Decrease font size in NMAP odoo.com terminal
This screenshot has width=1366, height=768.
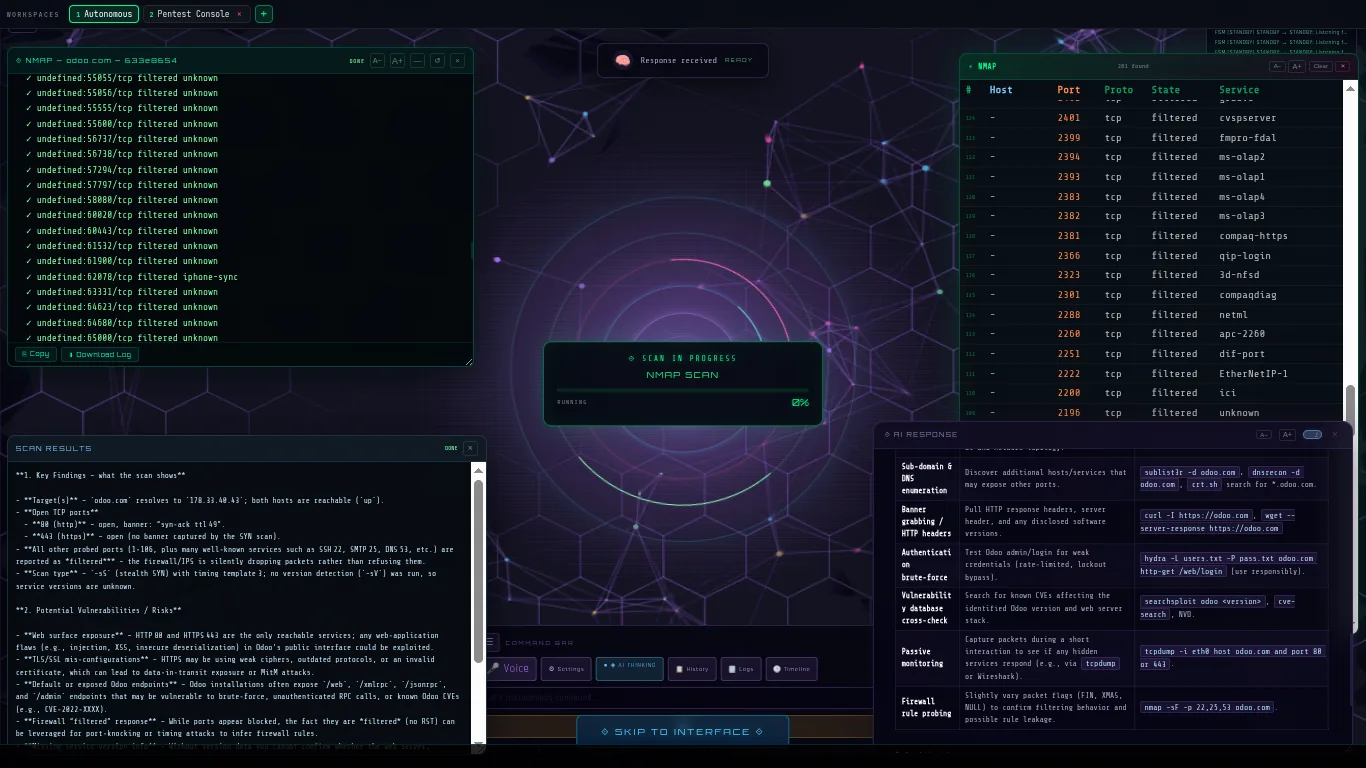377,61
